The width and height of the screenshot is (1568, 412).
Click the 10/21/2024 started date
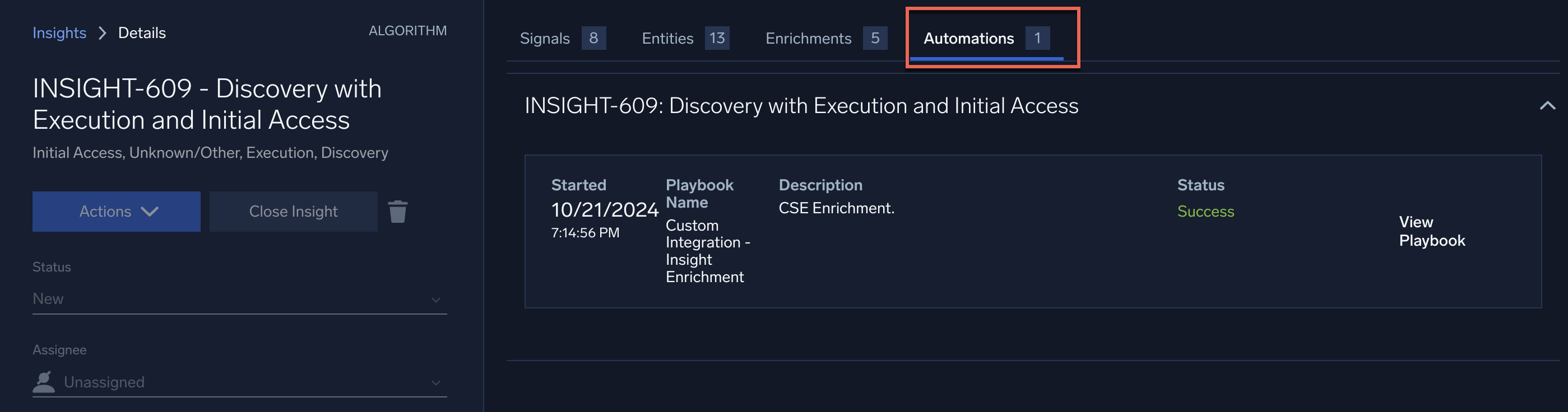(604, 210)
